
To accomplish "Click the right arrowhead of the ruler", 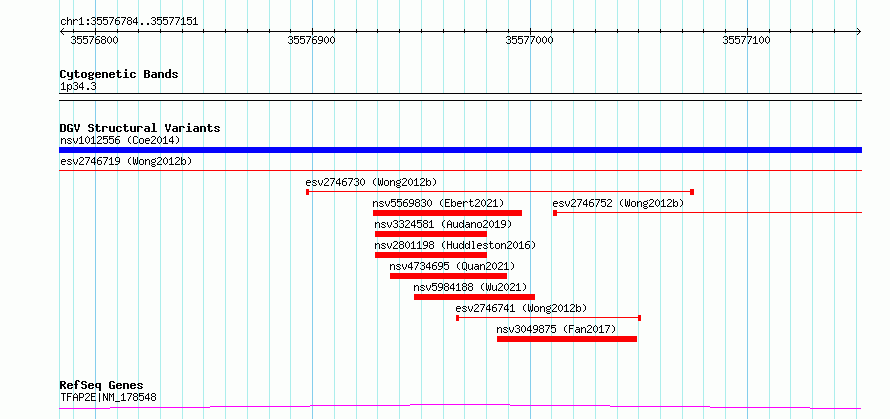I will [x=859, y=31].
